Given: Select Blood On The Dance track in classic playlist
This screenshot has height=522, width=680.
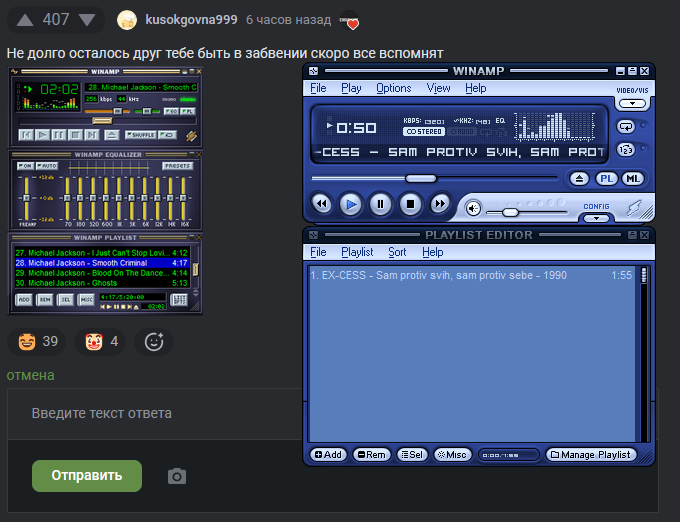Looking at the screenshot, I should (x=101, y=273).
